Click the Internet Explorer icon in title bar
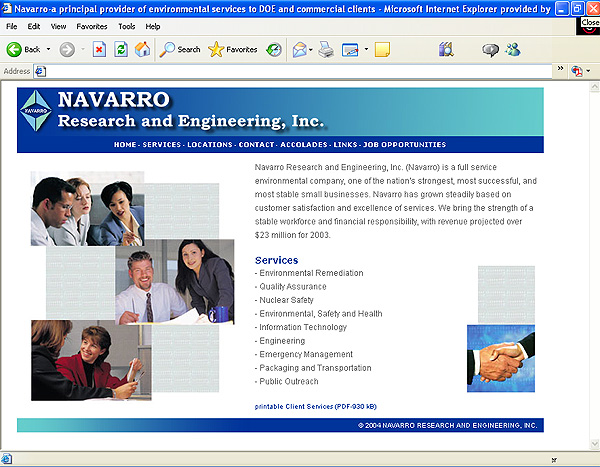 pyautogui.click(x=7, y=8)
